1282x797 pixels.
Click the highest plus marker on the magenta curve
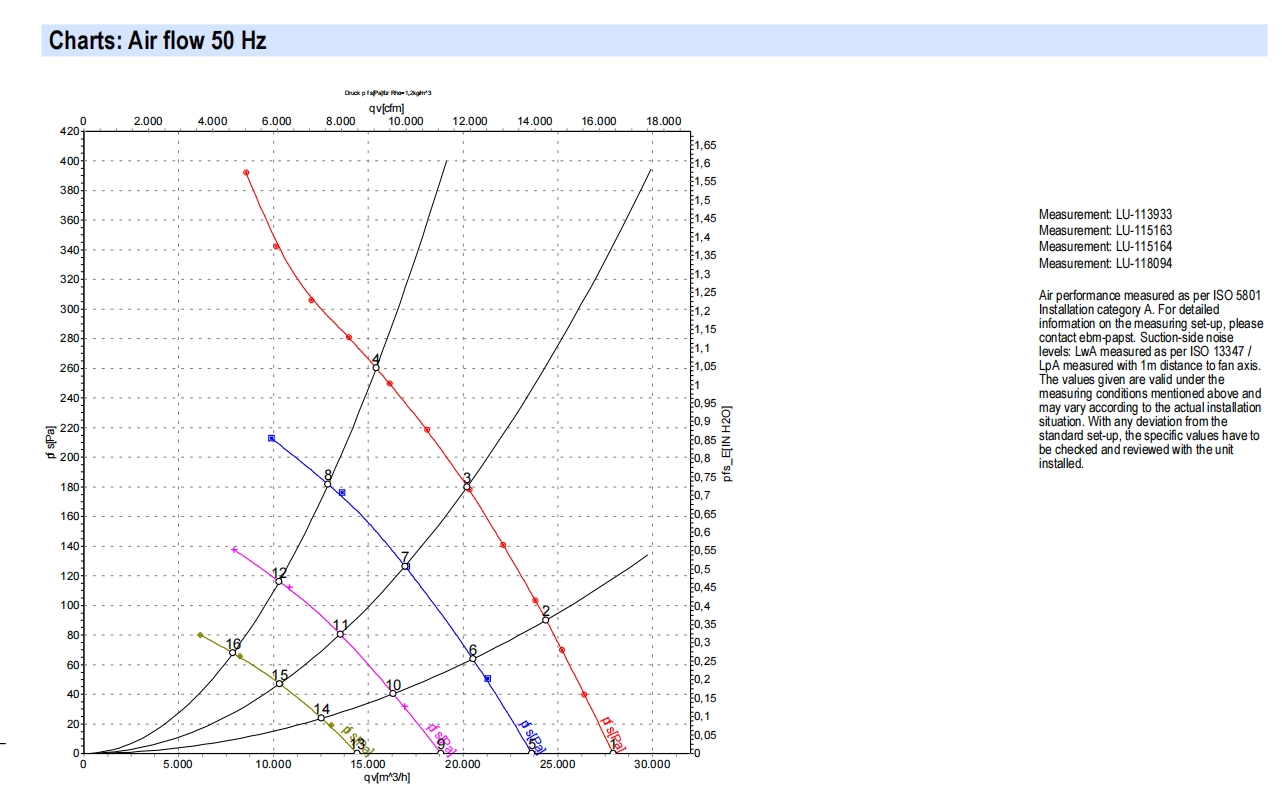(x=234, y=549)
